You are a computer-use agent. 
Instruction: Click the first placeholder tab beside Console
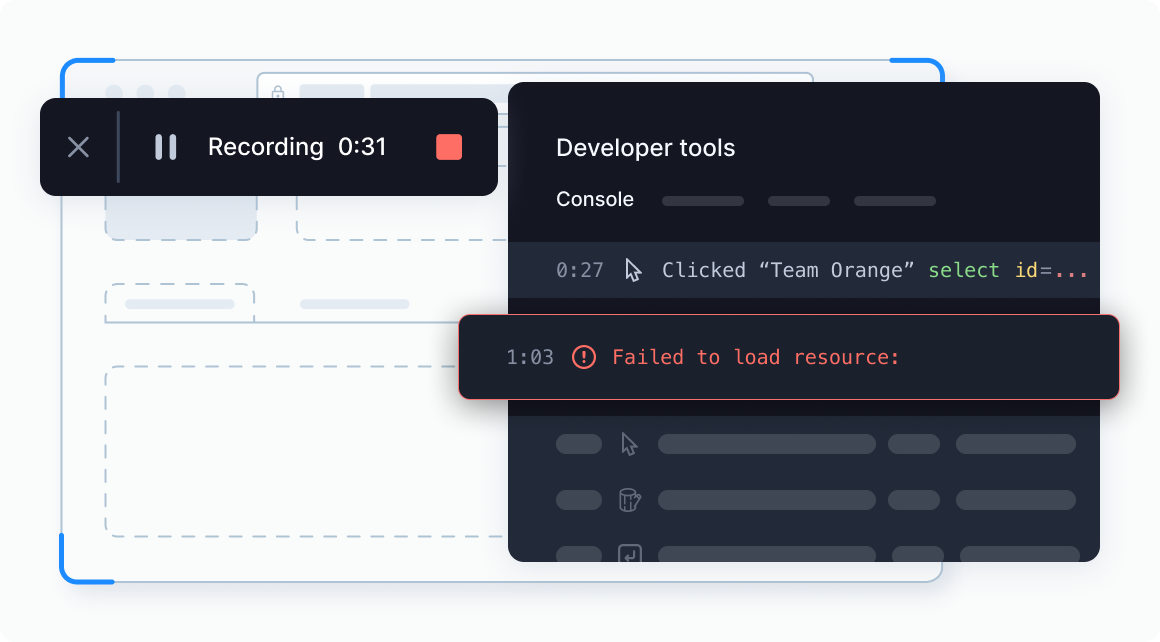pyautogui.click(x=703, y=200)
